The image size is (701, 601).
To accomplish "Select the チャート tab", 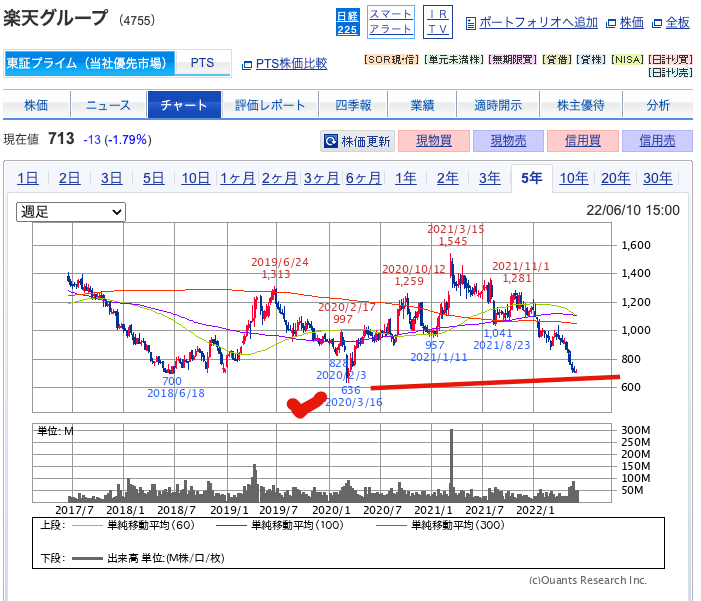I will 184,105.
